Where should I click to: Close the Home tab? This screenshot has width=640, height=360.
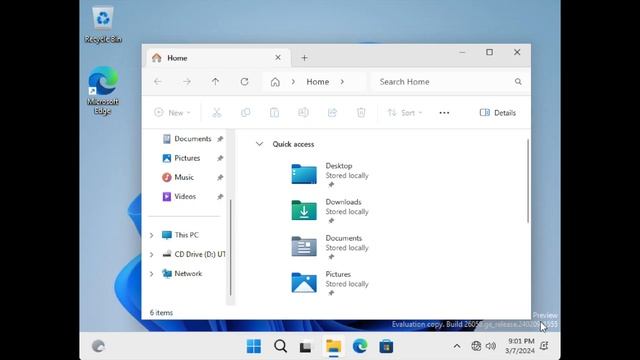[278, 58]
